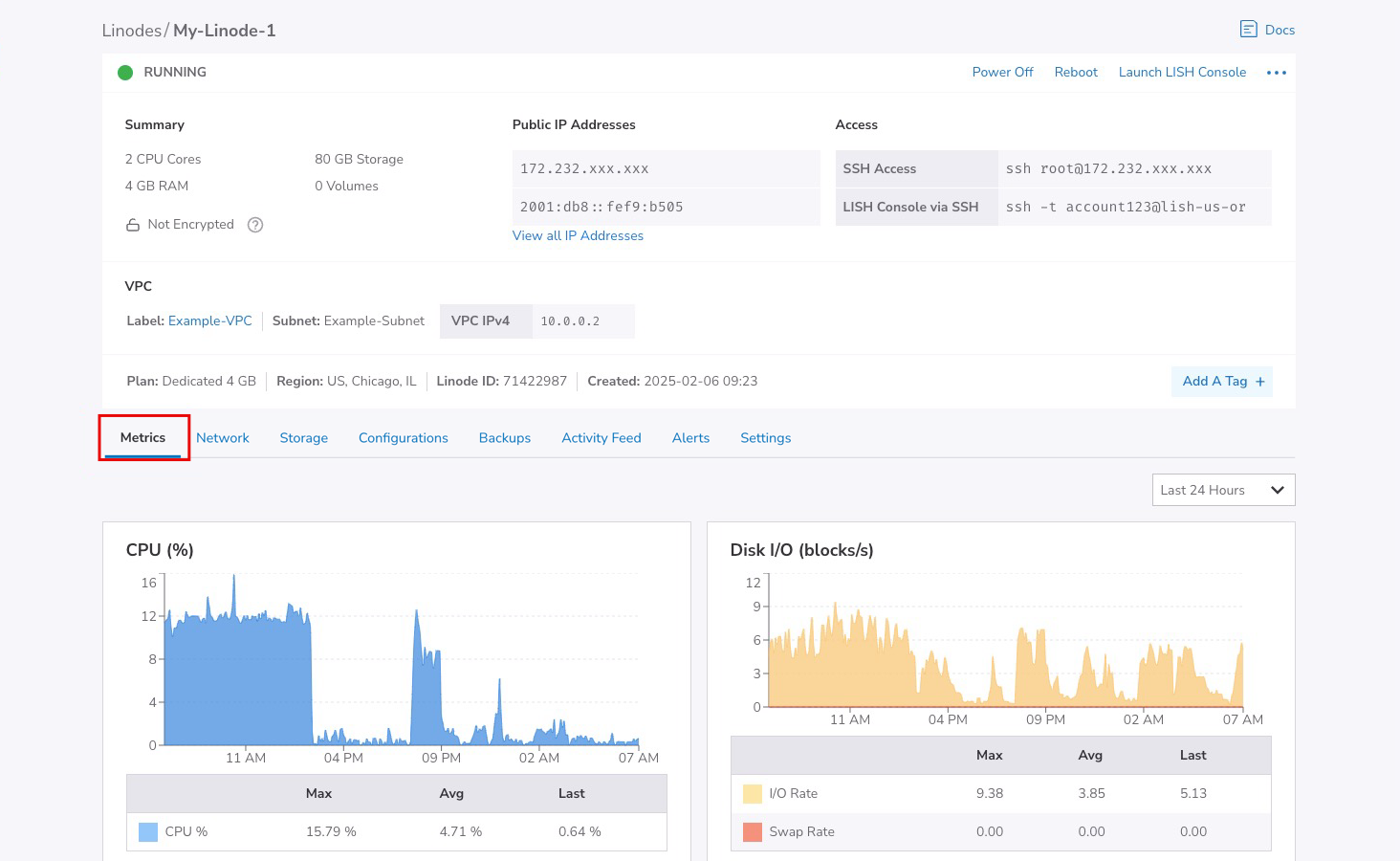Open View all IP Addresses link
The image size is (1400, 861).
point(578,236)
